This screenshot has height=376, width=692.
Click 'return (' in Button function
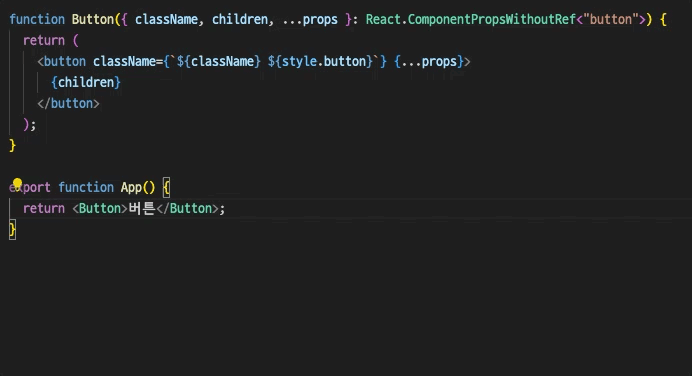point(51,41)
